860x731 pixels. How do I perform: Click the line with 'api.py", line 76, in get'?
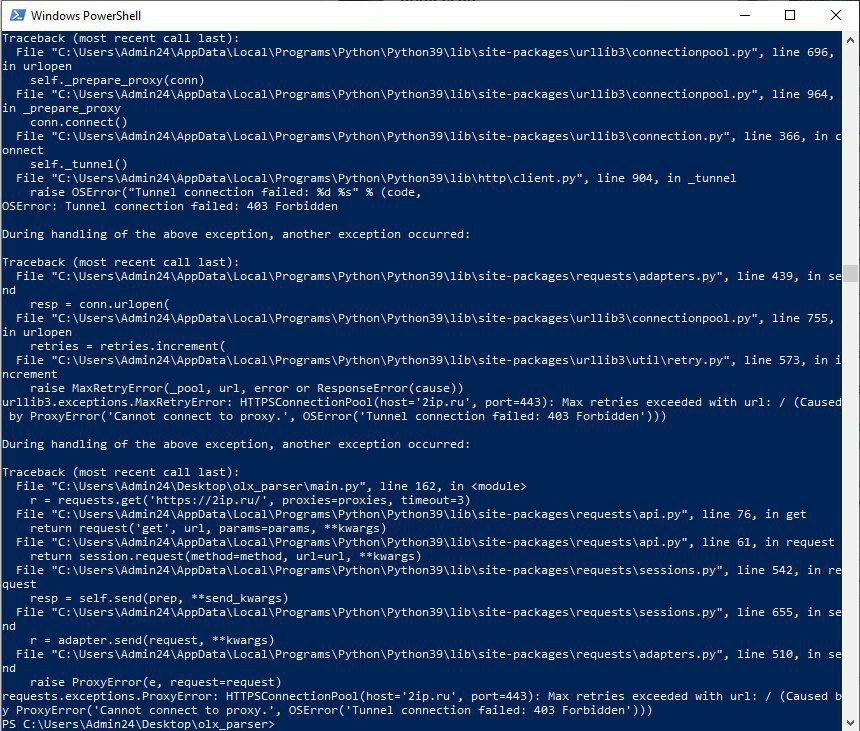[411, 514]
